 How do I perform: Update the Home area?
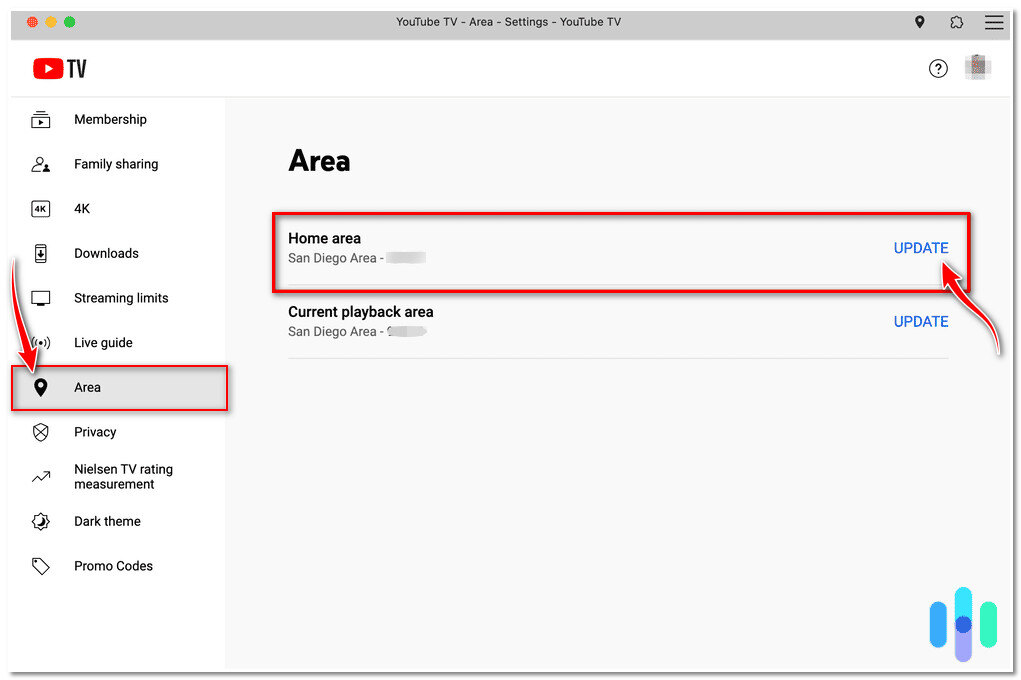coord(920,248)
